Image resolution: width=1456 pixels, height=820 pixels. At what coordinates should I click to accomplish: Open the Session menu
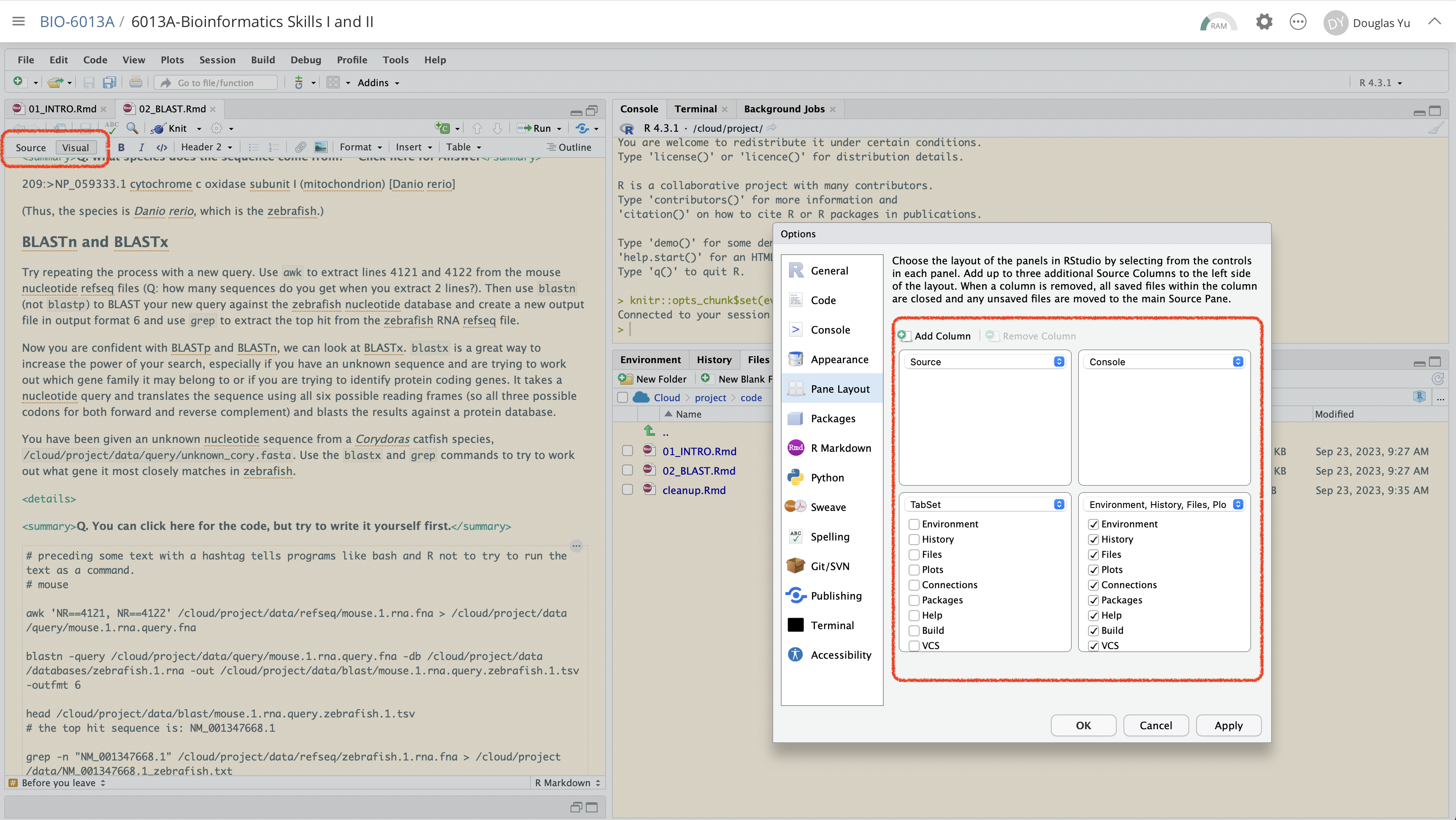pyautogui.click(x=217, y=60)
